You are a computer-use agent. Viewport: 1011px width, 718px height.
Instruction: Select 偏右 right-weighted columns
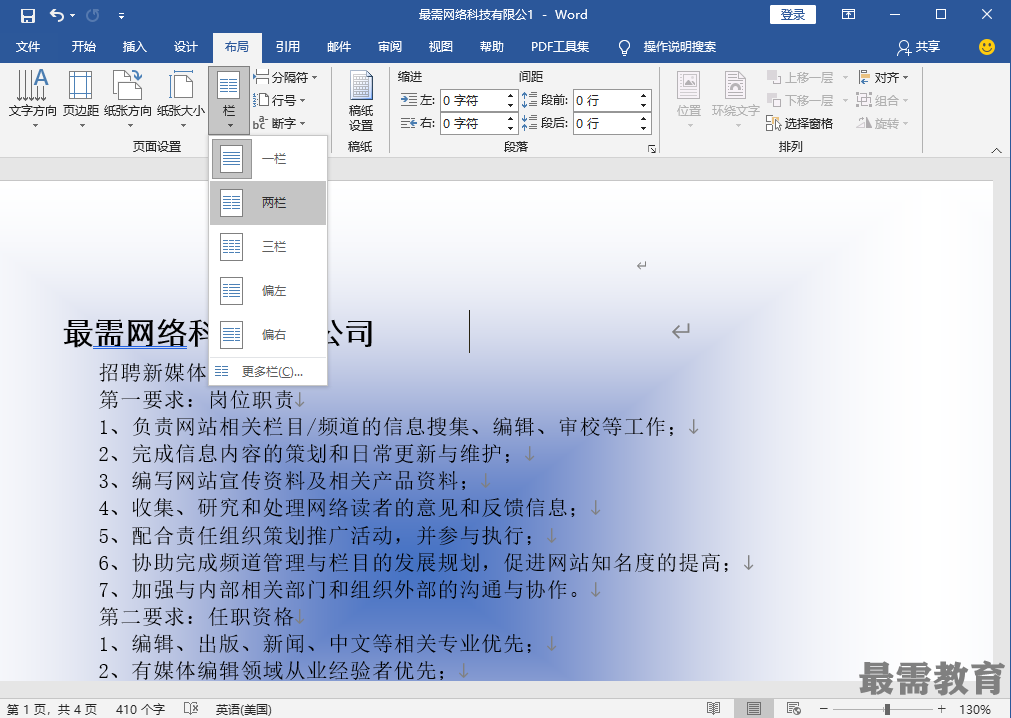point(268,335)
